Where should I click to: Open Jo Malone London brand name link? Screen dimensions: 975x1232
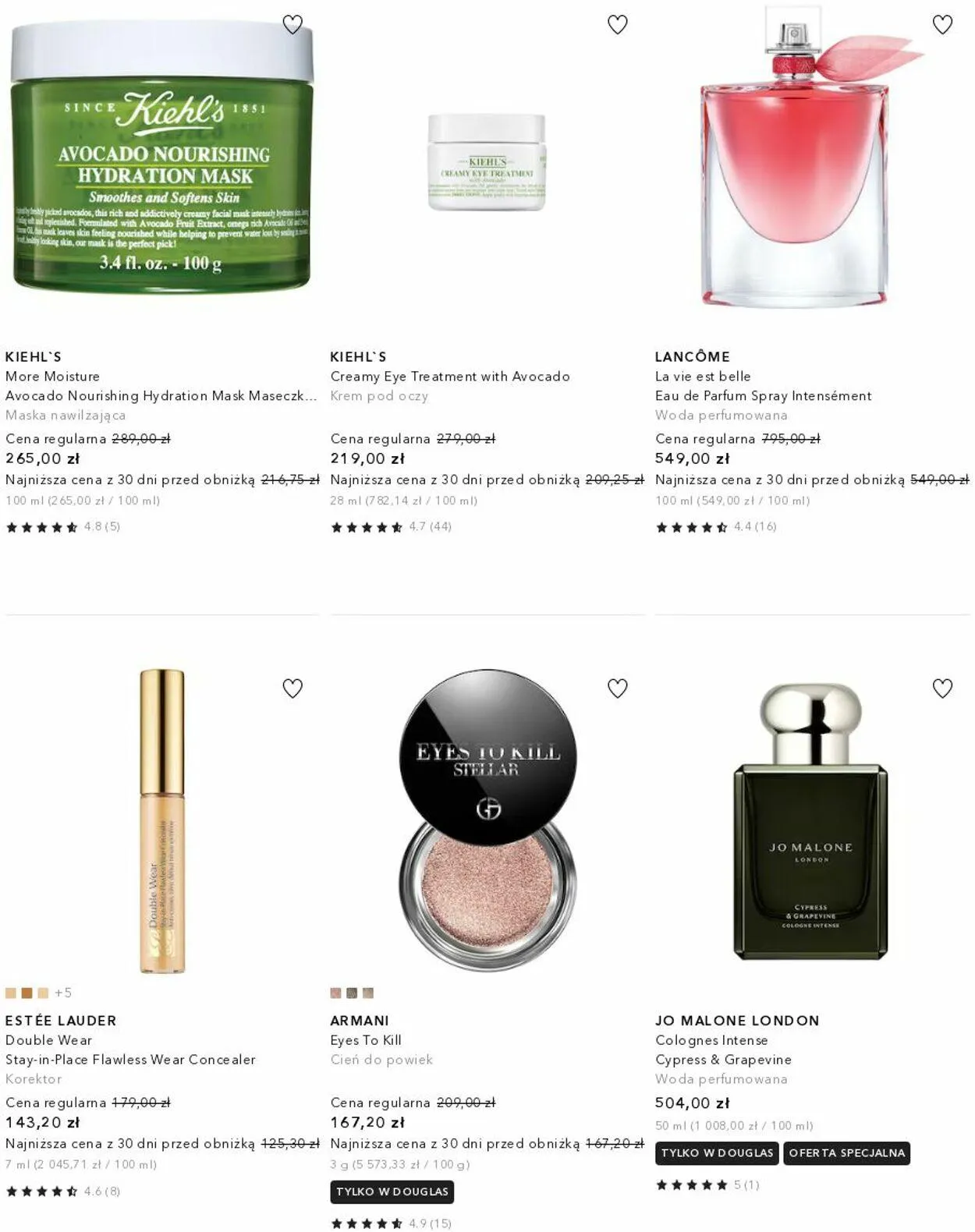(x=737, y=1021)
